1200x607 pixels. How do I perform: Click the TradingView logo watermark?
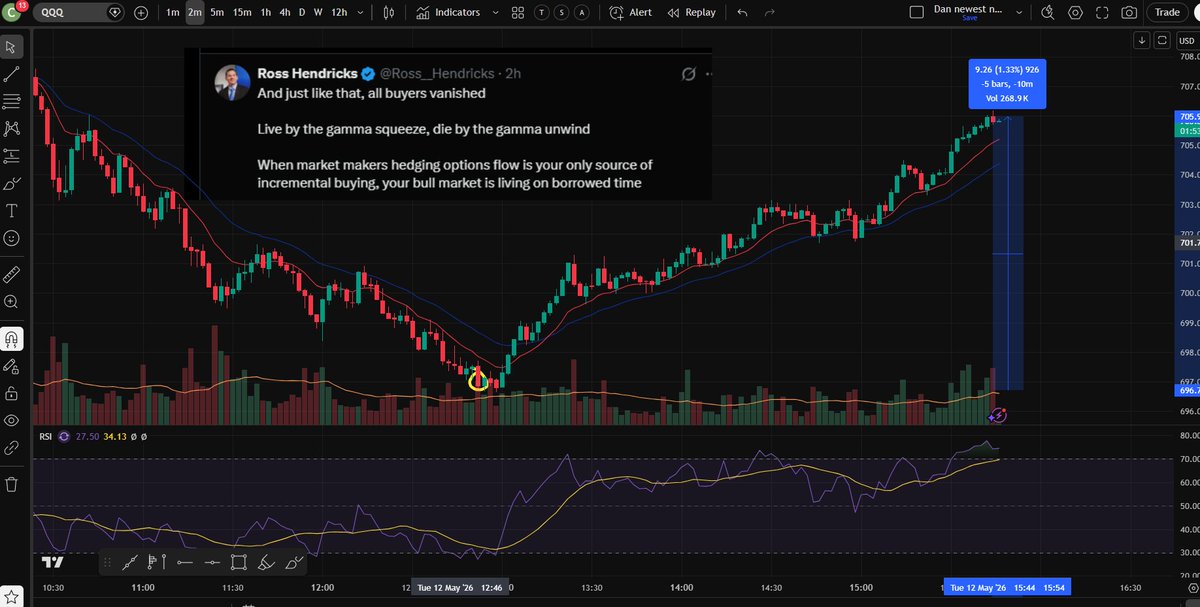51,563
